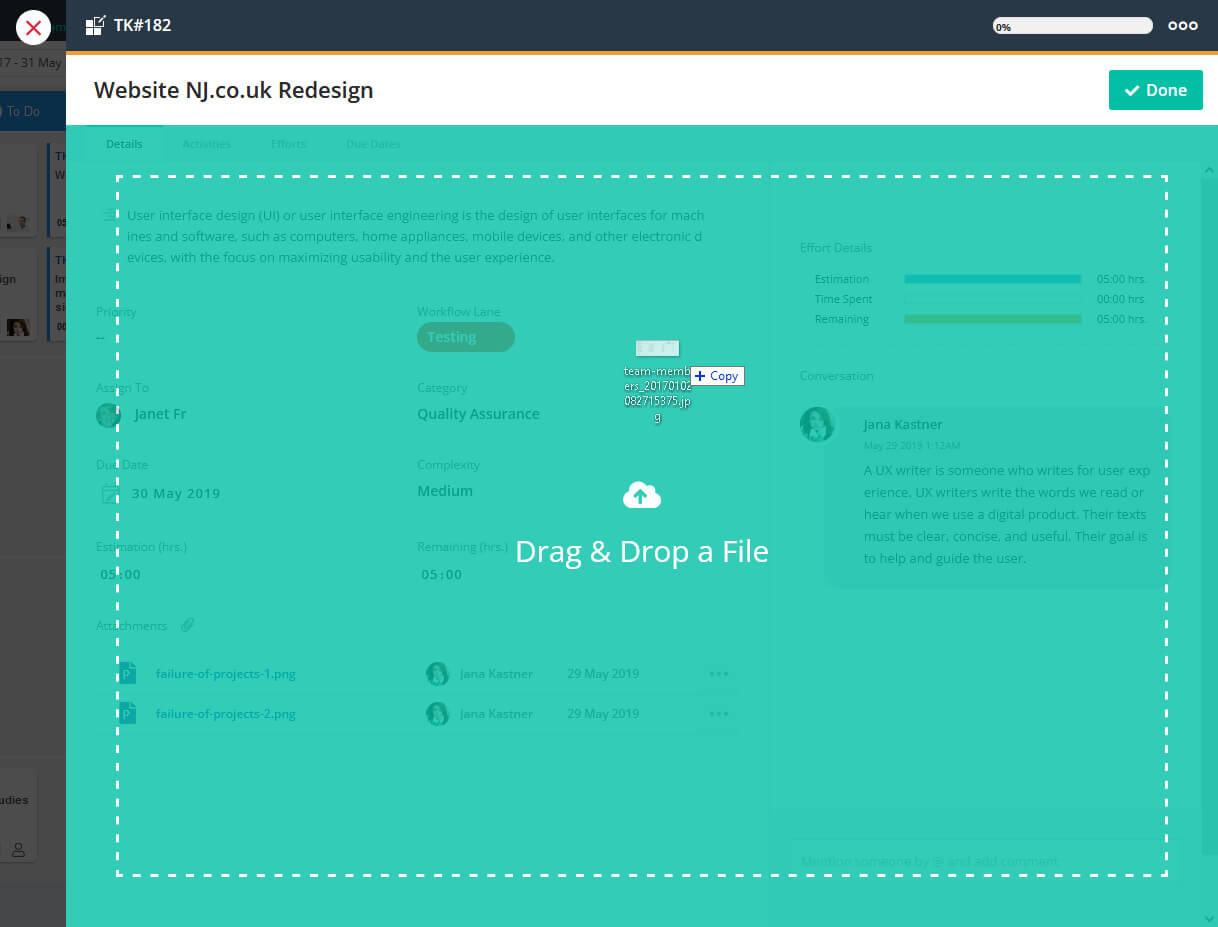Open the Testing workflow lane selector
The image size is (1218, 927).
(465, 337)
